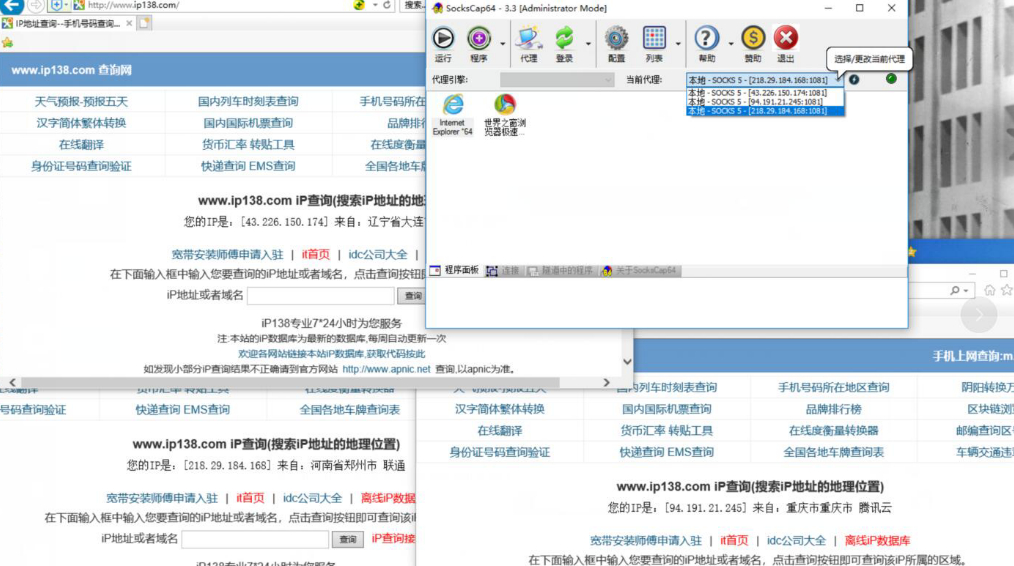Click the browser forward arrow button
The image size is (1014, 566).
pyautogui.click(x=36, y=6)
